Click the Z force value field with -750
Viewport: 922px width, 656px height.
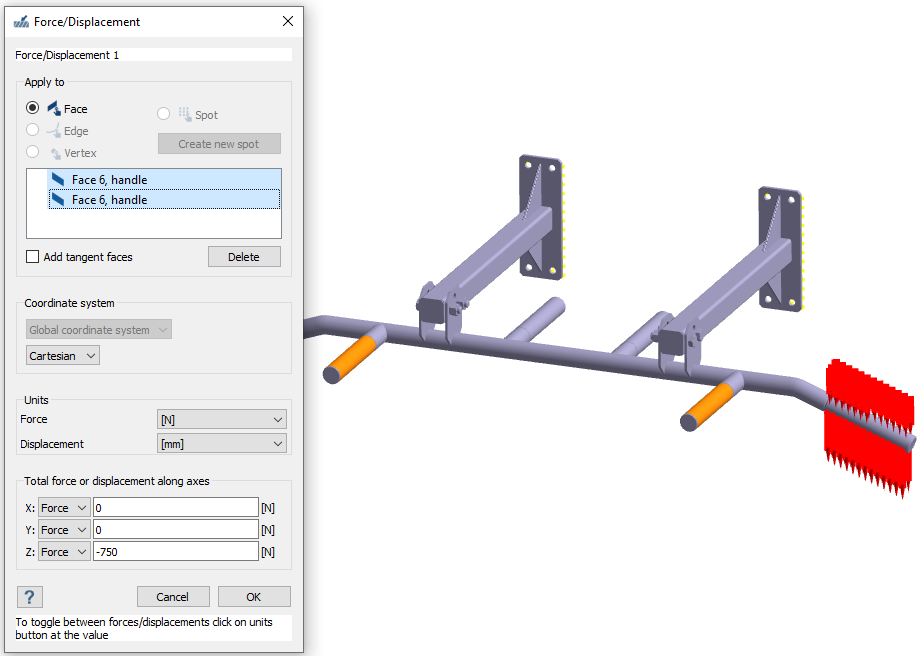175,552
